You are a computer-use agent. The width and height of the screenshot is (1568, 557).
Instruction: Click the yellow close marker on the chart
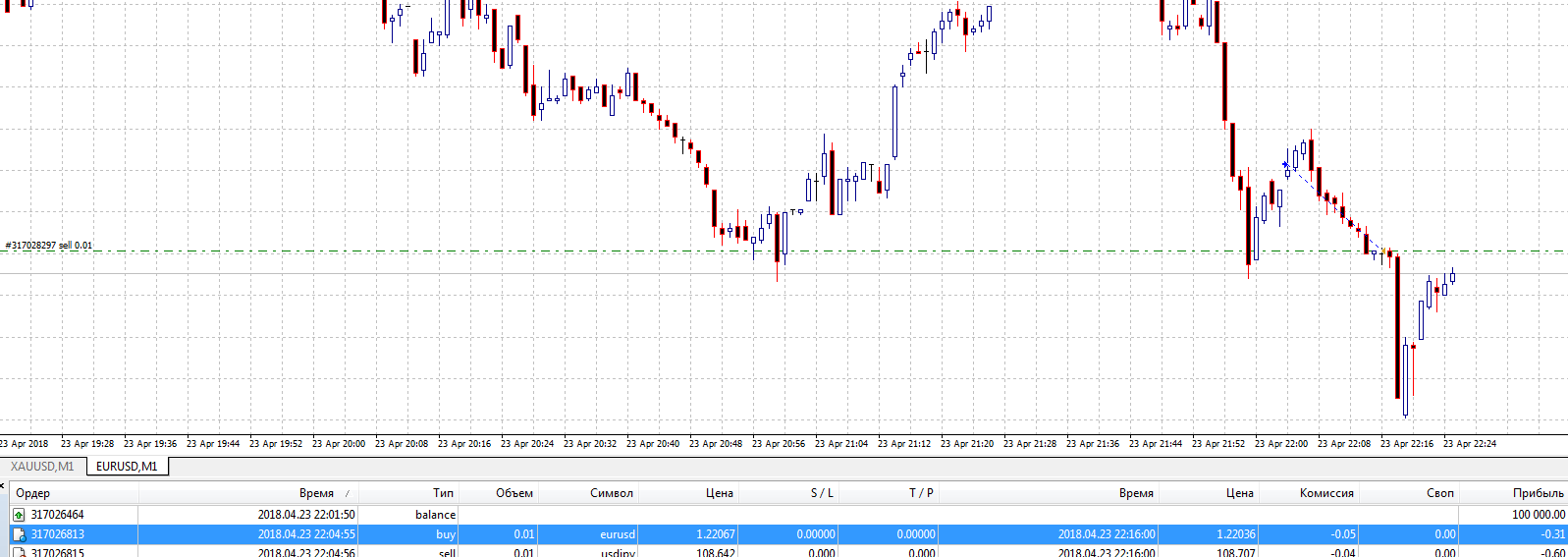tap(1384, 251)
